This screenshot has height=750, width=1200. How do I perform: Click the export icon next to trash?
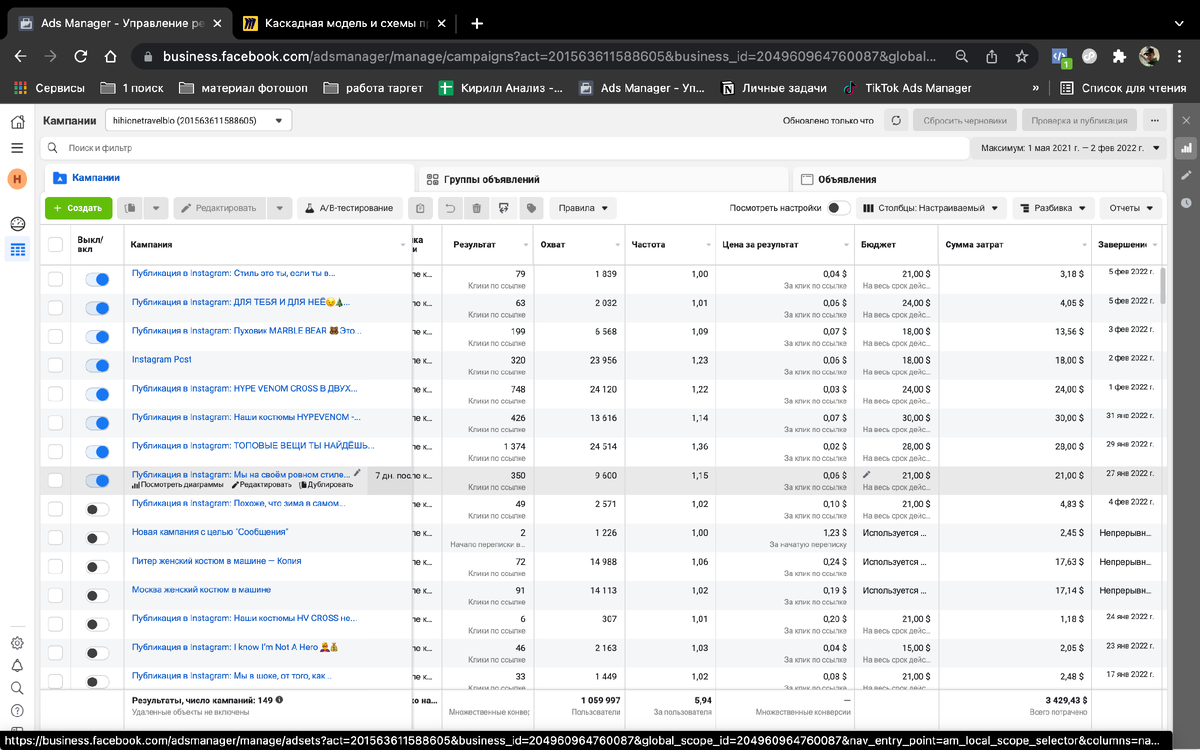pyautogui.click(x=503, y=208)
